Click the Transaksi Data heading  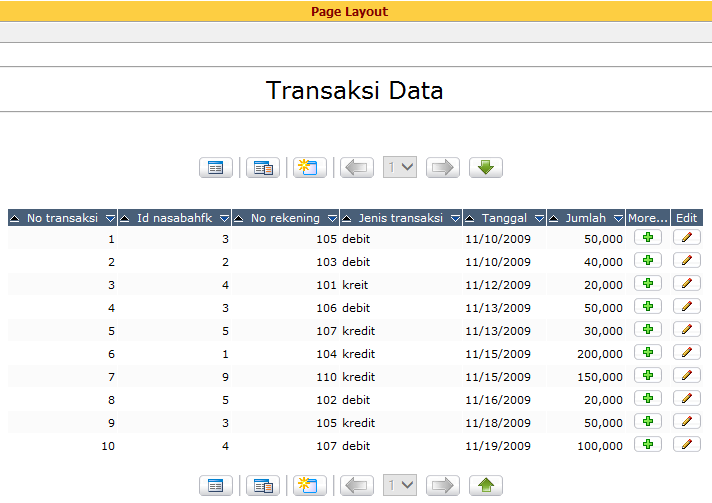click(x=355, y=90)
